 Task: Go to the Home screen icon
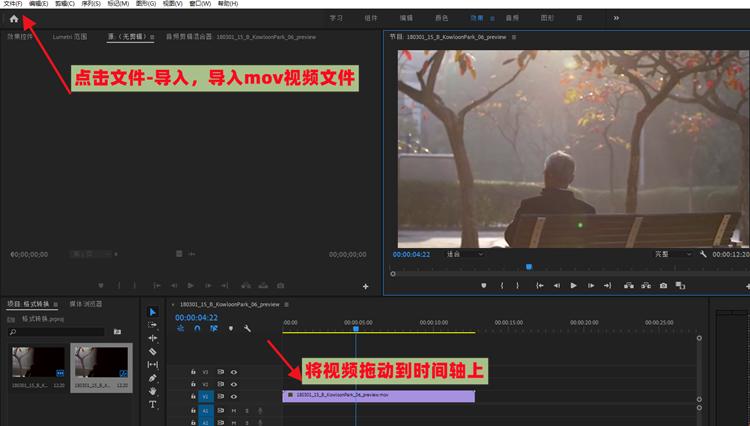(14, 19)
